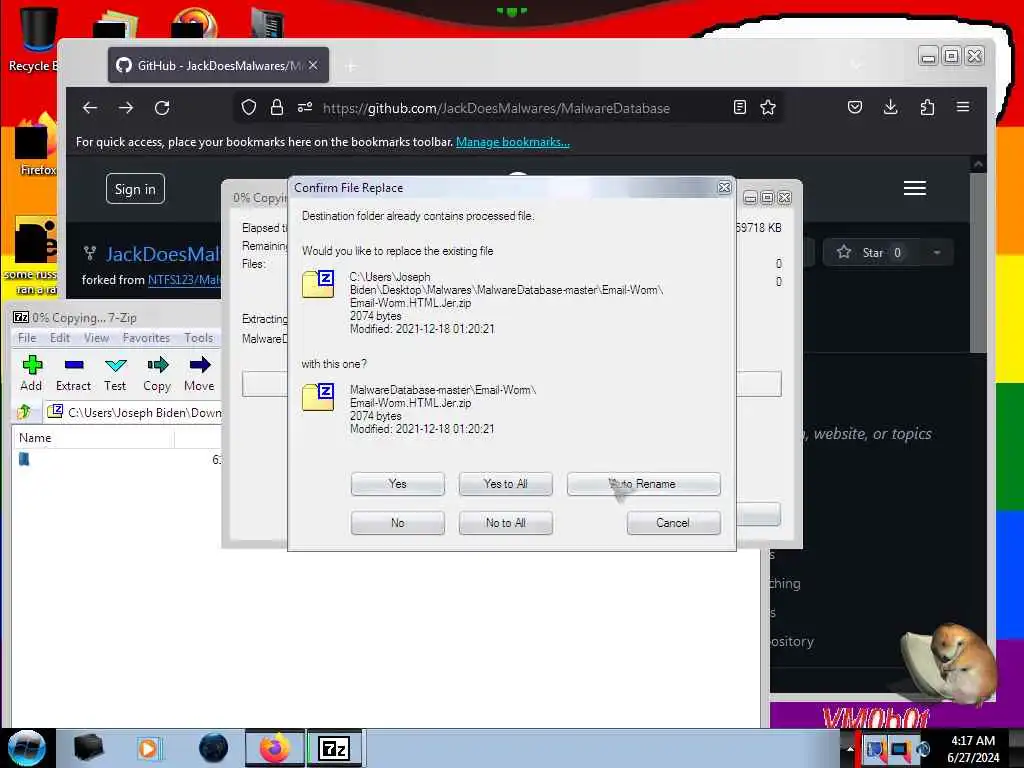
Task: Open 7-Zip from the taskbar
Action: (334, 748)
